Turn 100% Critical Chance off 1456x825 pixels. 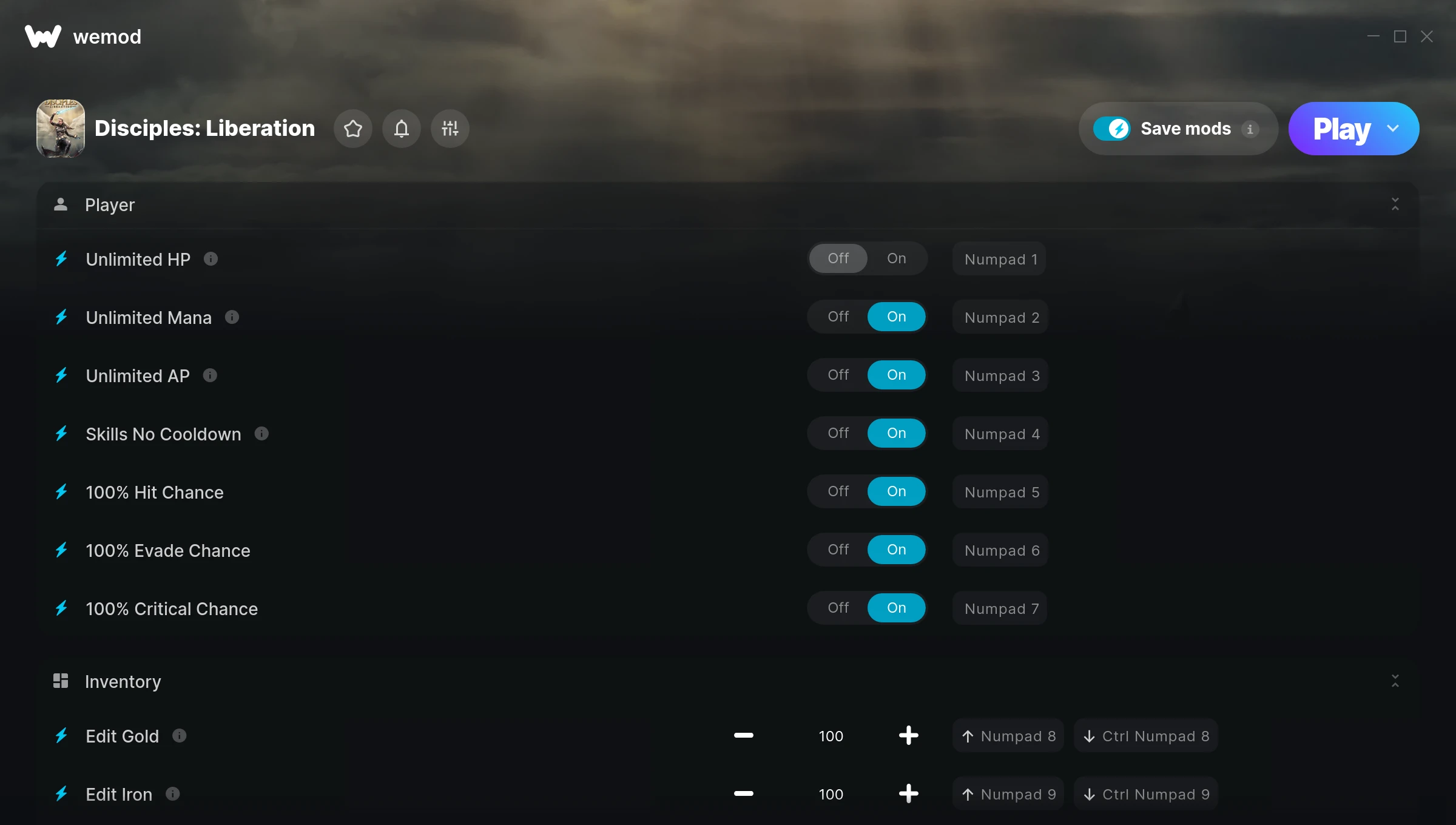pos(838,608)
